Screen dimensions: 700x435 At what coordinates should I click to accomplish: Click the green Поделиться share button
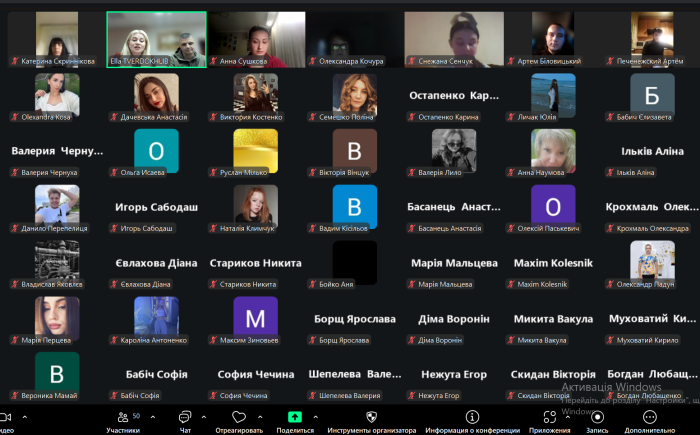295,417
